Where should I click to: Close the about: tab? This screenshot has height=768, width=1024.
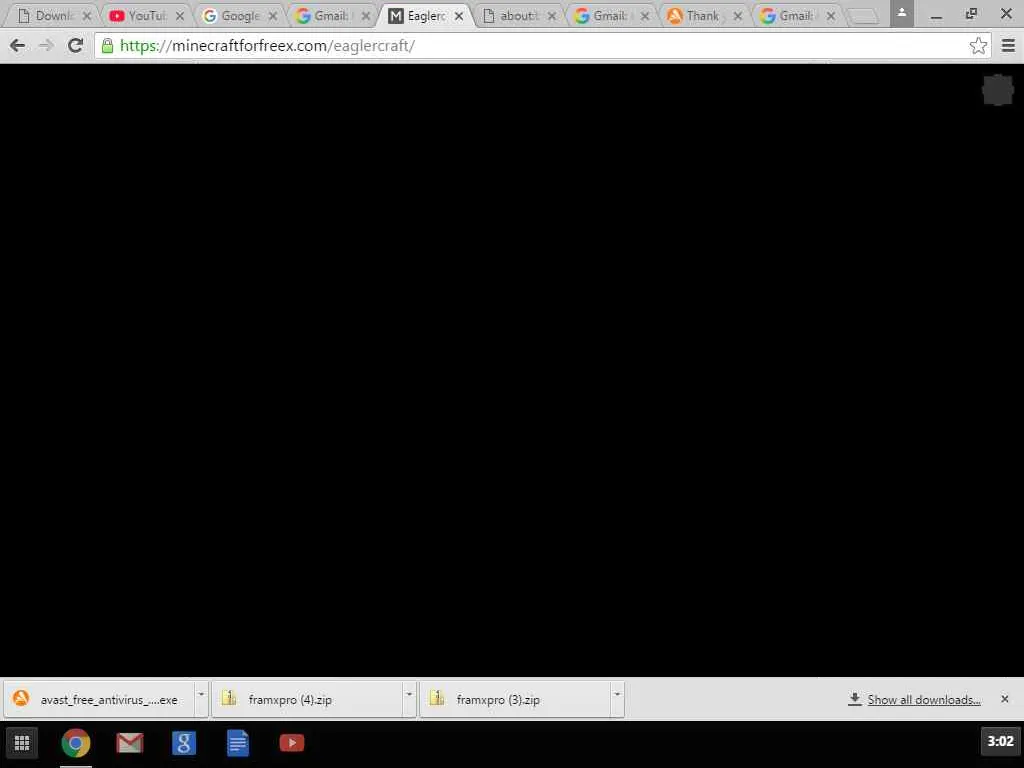click(552, 16)
